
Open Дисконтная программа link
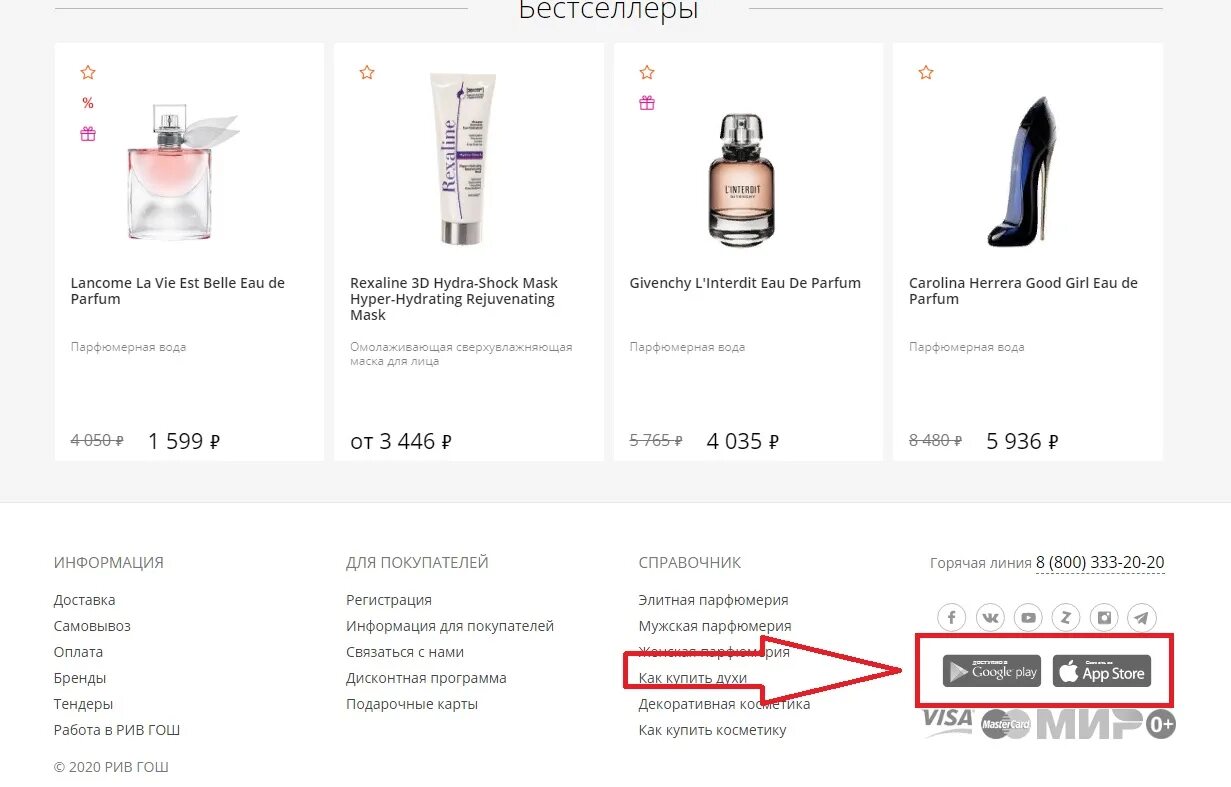[x=426, y=678]
